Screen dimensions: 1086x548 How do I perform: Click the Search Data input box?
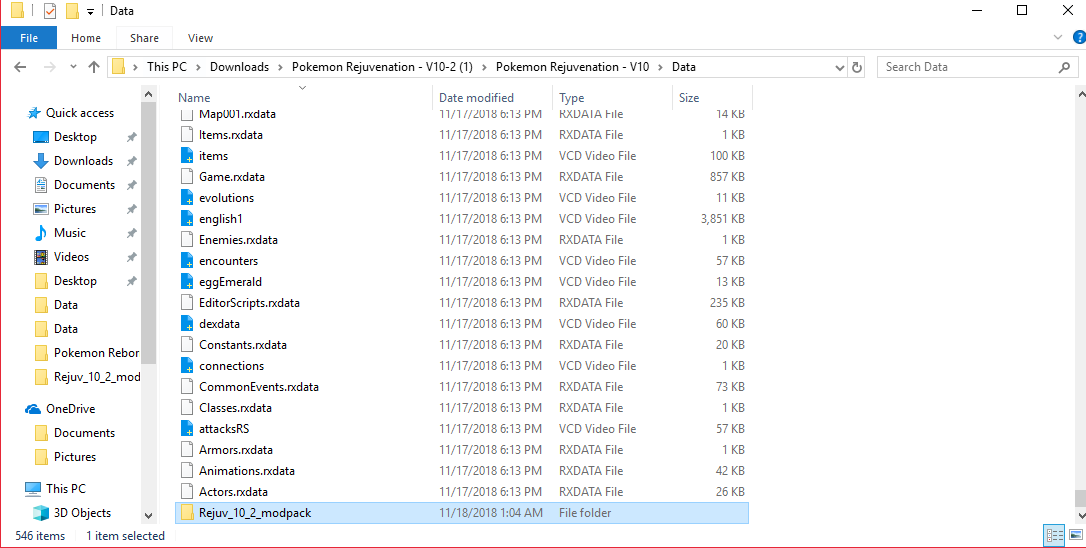[x=965, y=67]
